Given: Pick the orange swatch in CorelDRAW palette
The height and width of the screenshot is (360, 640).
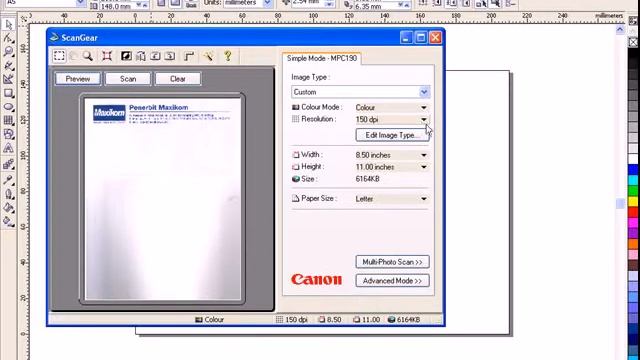Looking at the screenshot, I should 633,244.
